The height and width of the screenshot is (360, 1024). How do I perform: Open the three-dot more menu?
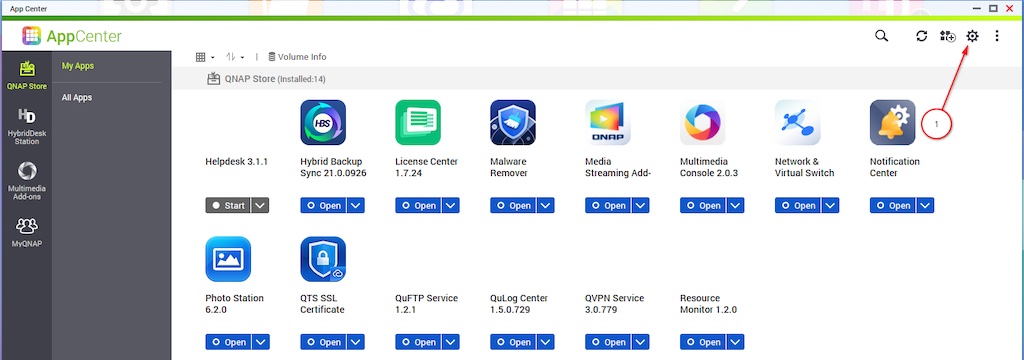coord(997,36)
